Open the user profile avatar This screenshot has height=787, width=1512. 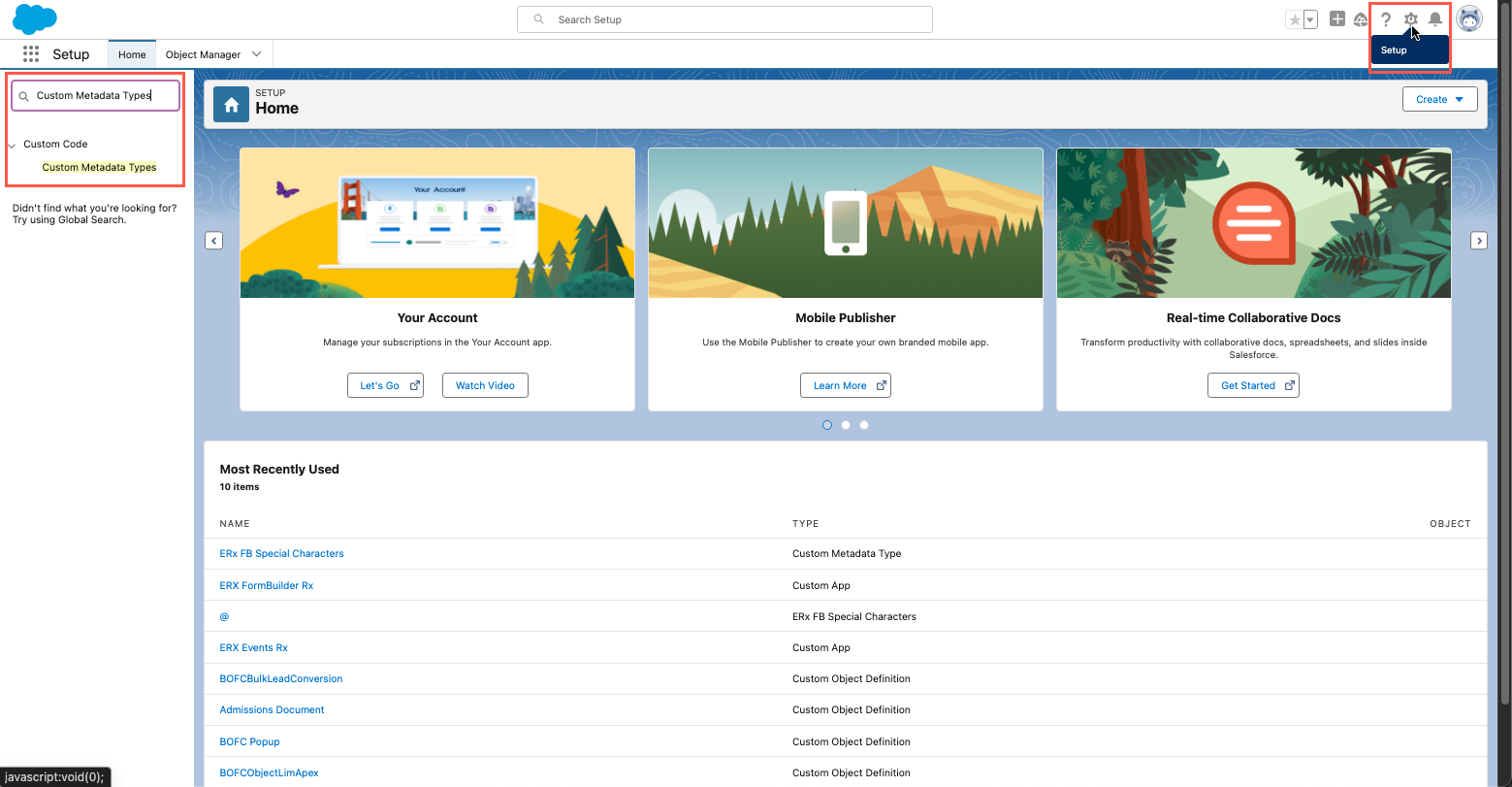coord(1469,19)
